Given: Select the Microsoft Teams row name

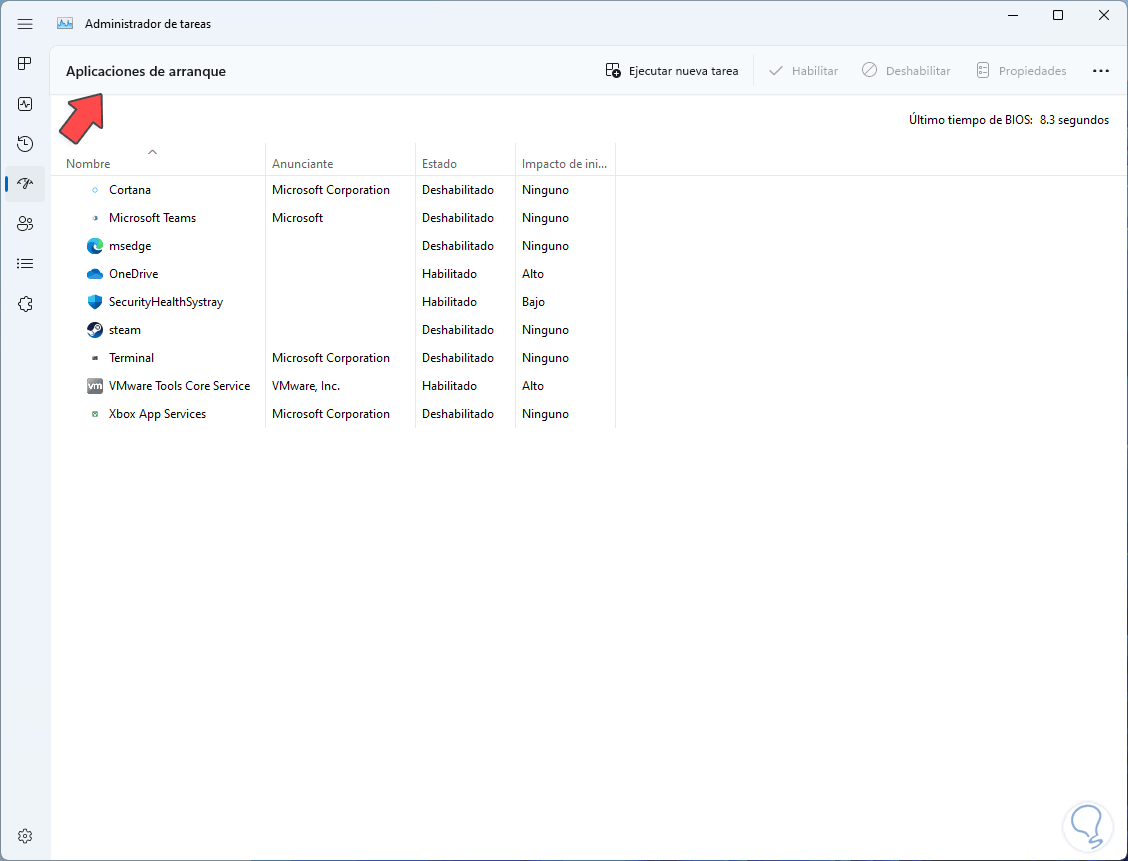Looking at the screenshot, I should [152, 218].
